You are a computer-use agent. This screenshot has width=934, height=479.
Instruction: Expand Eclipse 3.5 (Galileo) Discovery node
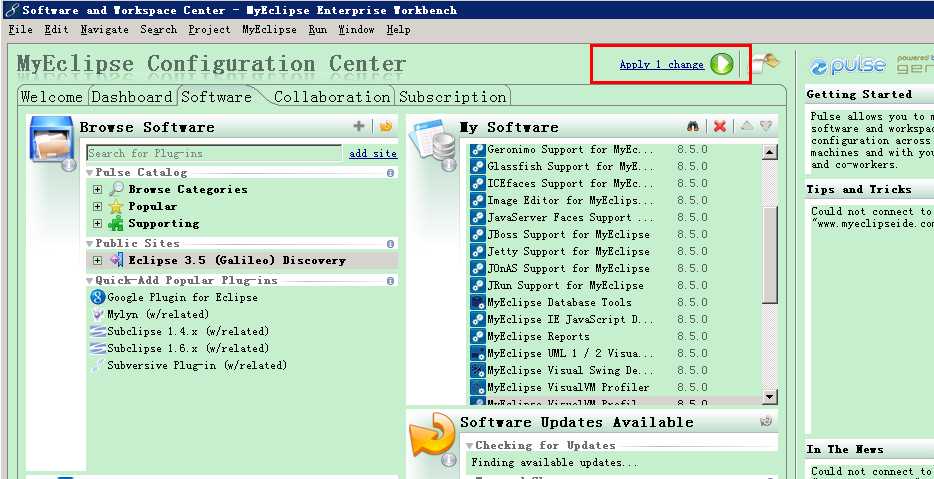coord(98,260)
